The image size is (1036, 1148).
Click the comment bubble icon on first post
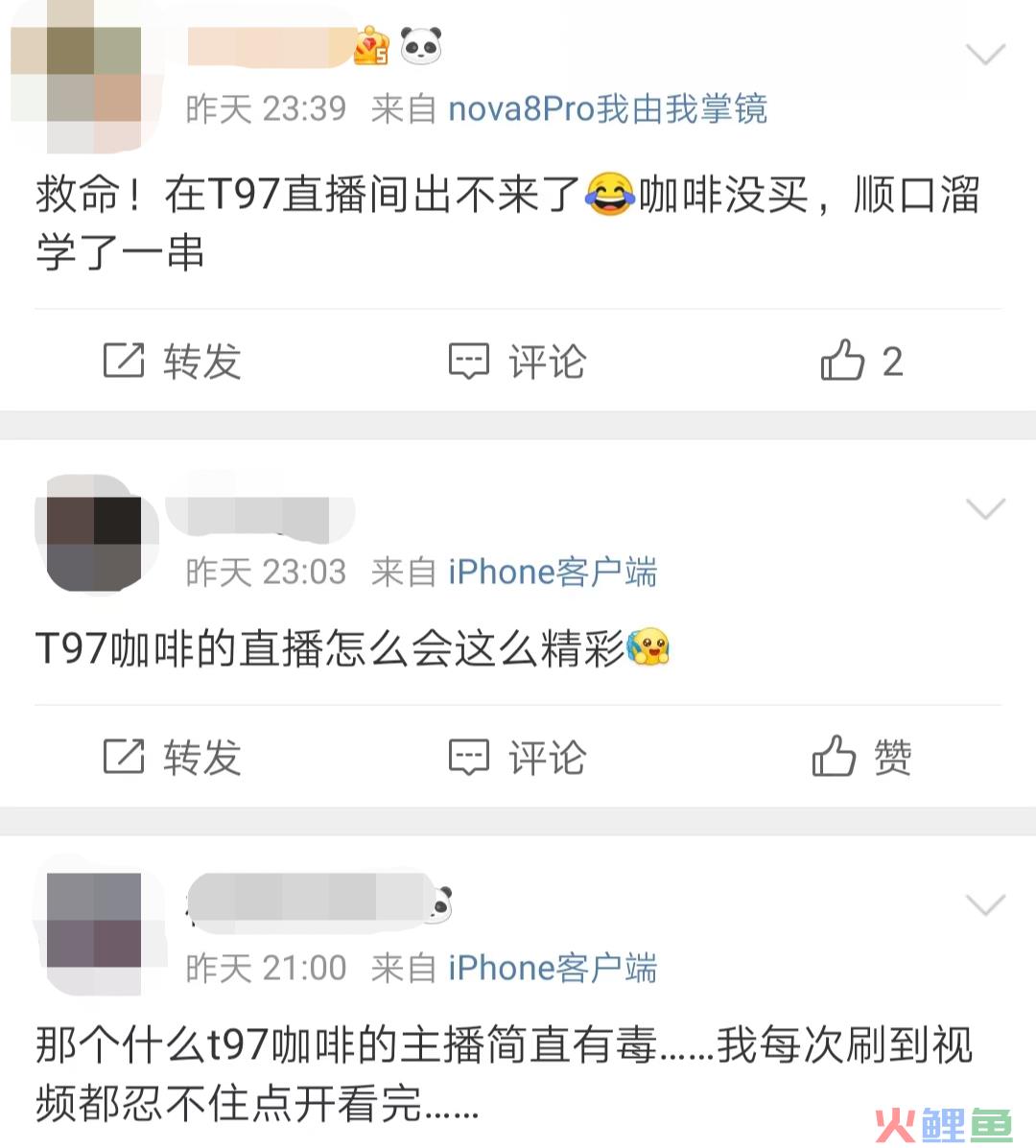(x=468, y=361)
